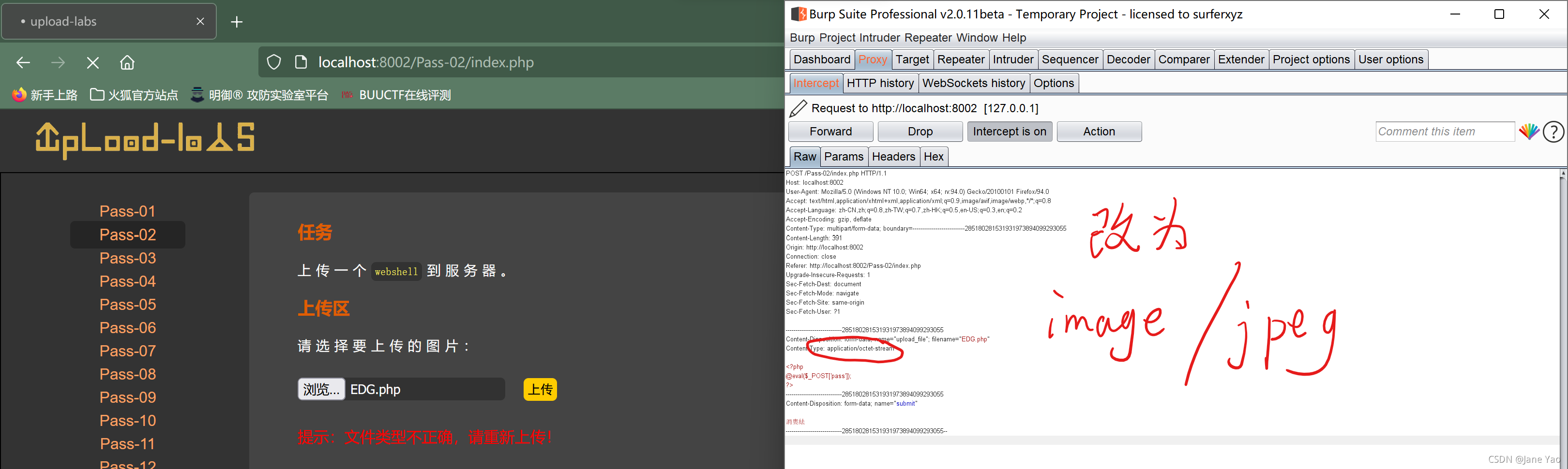Click the Burp Suite logo icon

coord(799,14)
